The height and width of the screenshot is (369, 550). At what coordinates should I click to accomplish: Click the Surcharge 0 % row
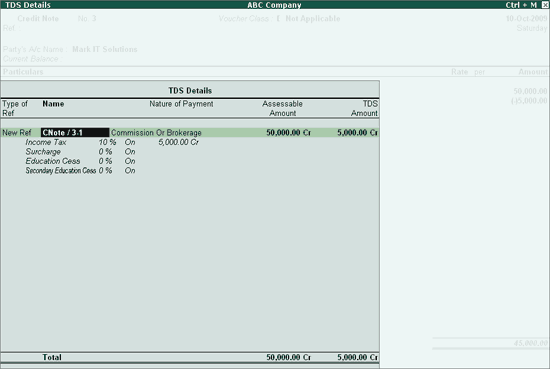pyautogui.click(x=80, y=152)
